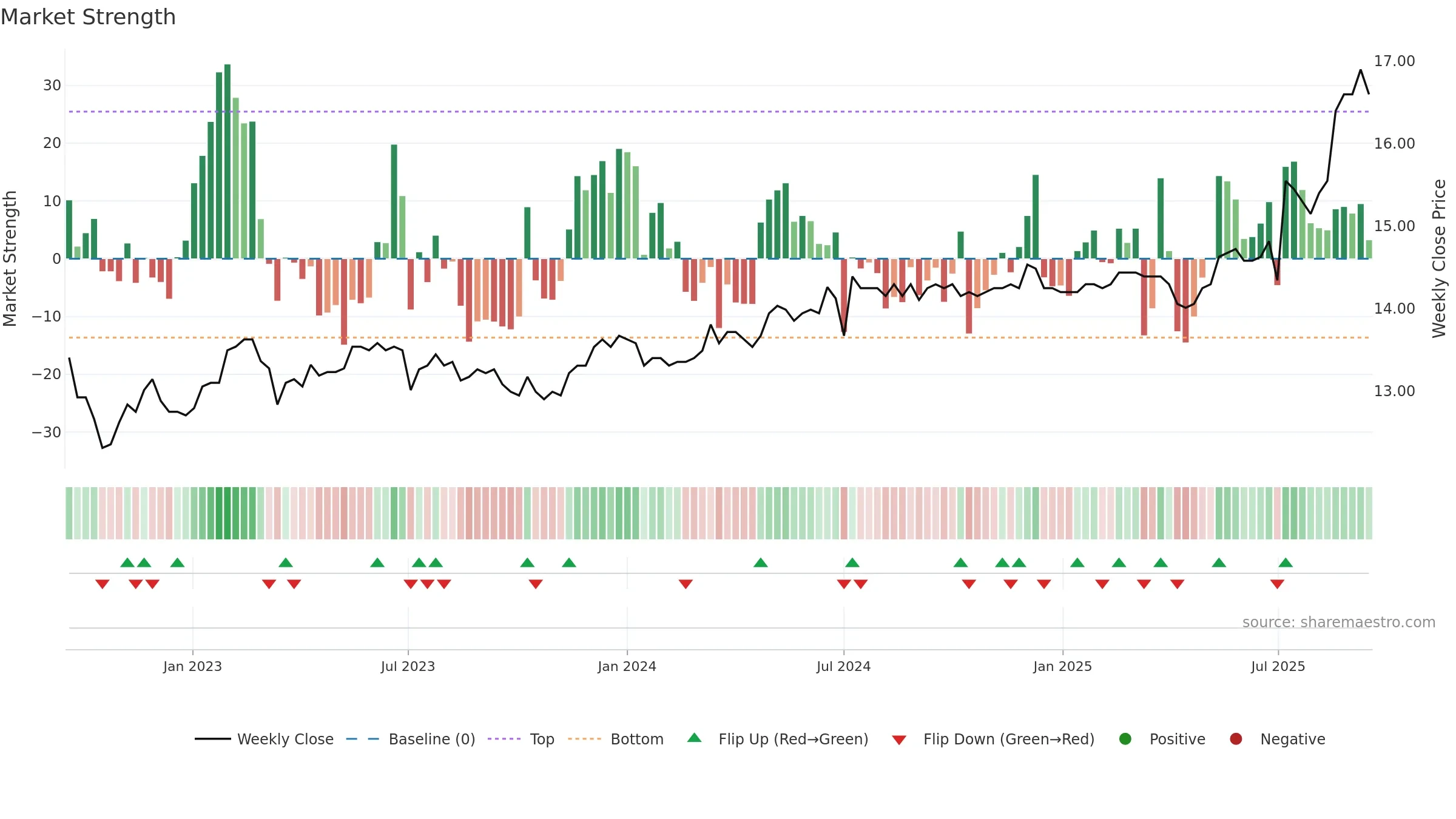Click the '−10' left axis tick label
The image size is (1456, 819).
[47, 317]
